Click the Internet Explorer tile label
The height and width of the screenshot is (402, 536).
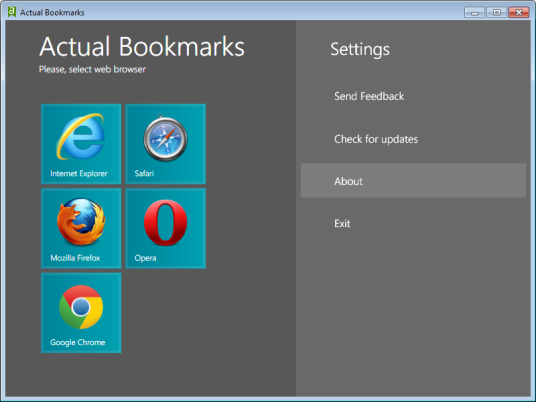click(x=79, y=174)
